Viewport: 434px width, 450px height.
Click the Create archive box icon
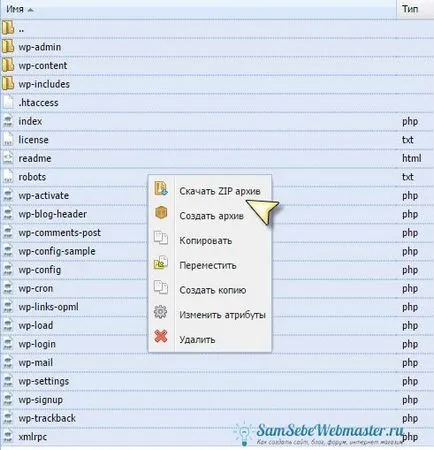coord(161,213)
